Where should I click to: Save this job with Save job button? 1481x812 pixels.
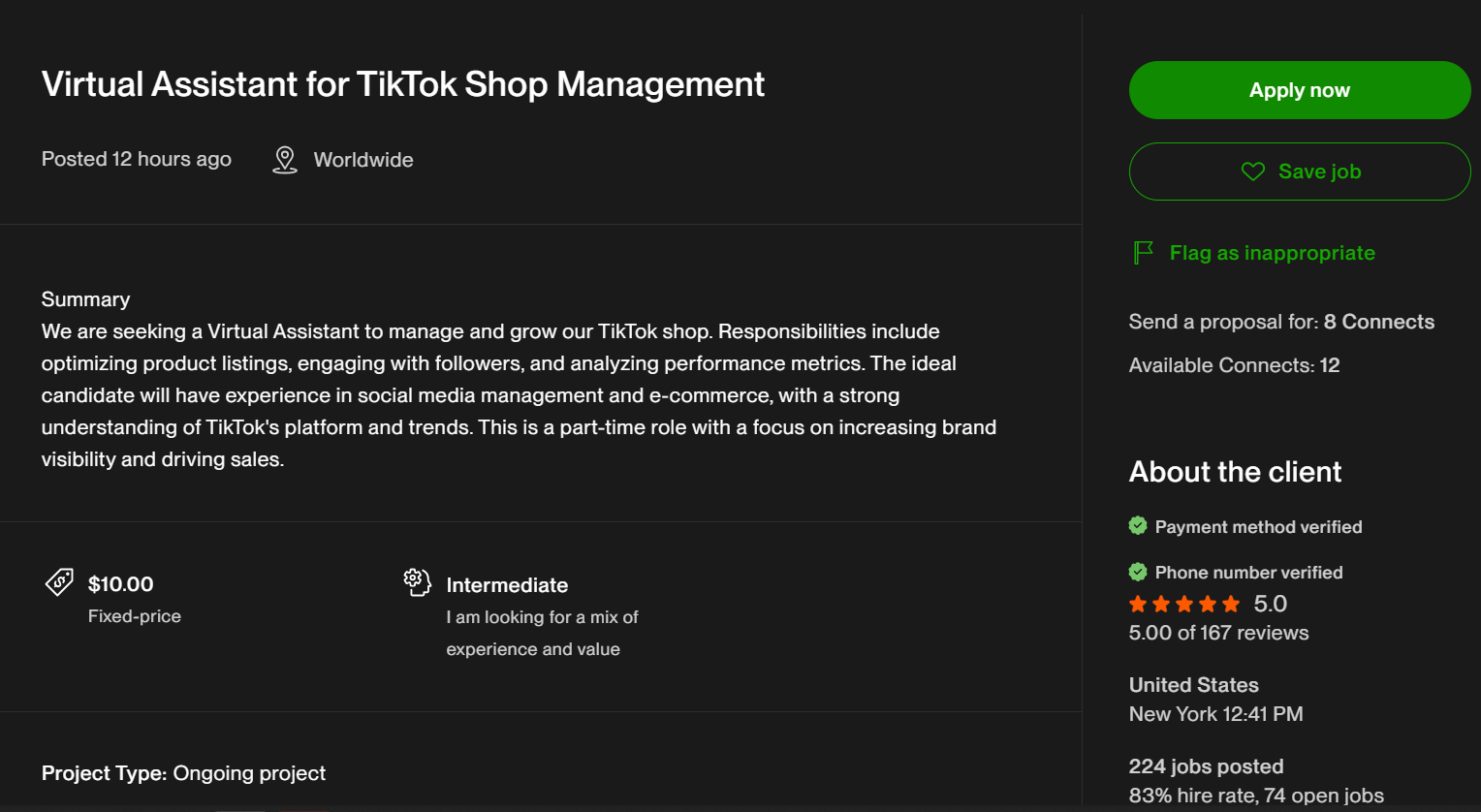1300,172
